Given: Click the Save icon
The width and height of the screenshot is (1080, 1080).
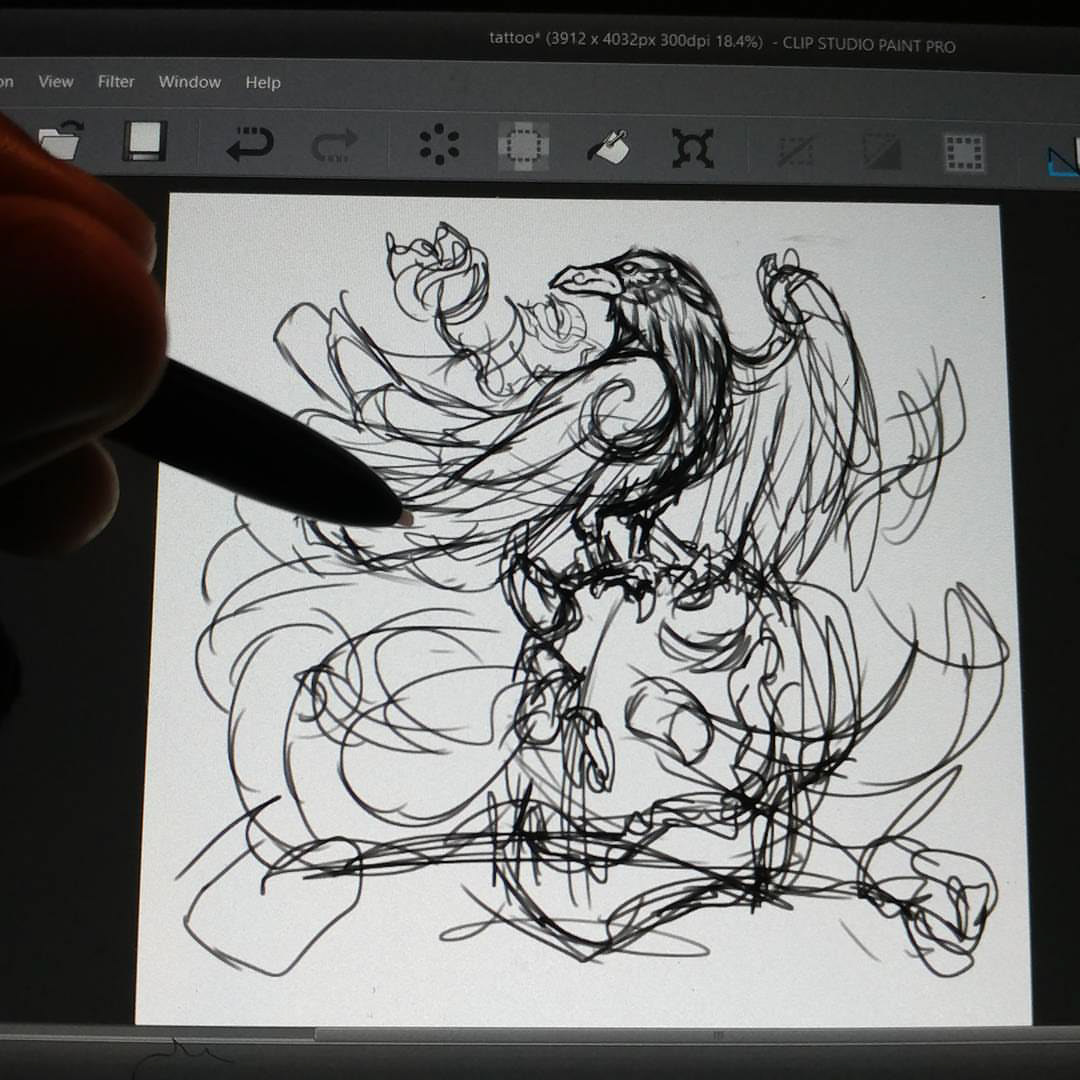Looking at the screenshot, I should pos(145,141).
